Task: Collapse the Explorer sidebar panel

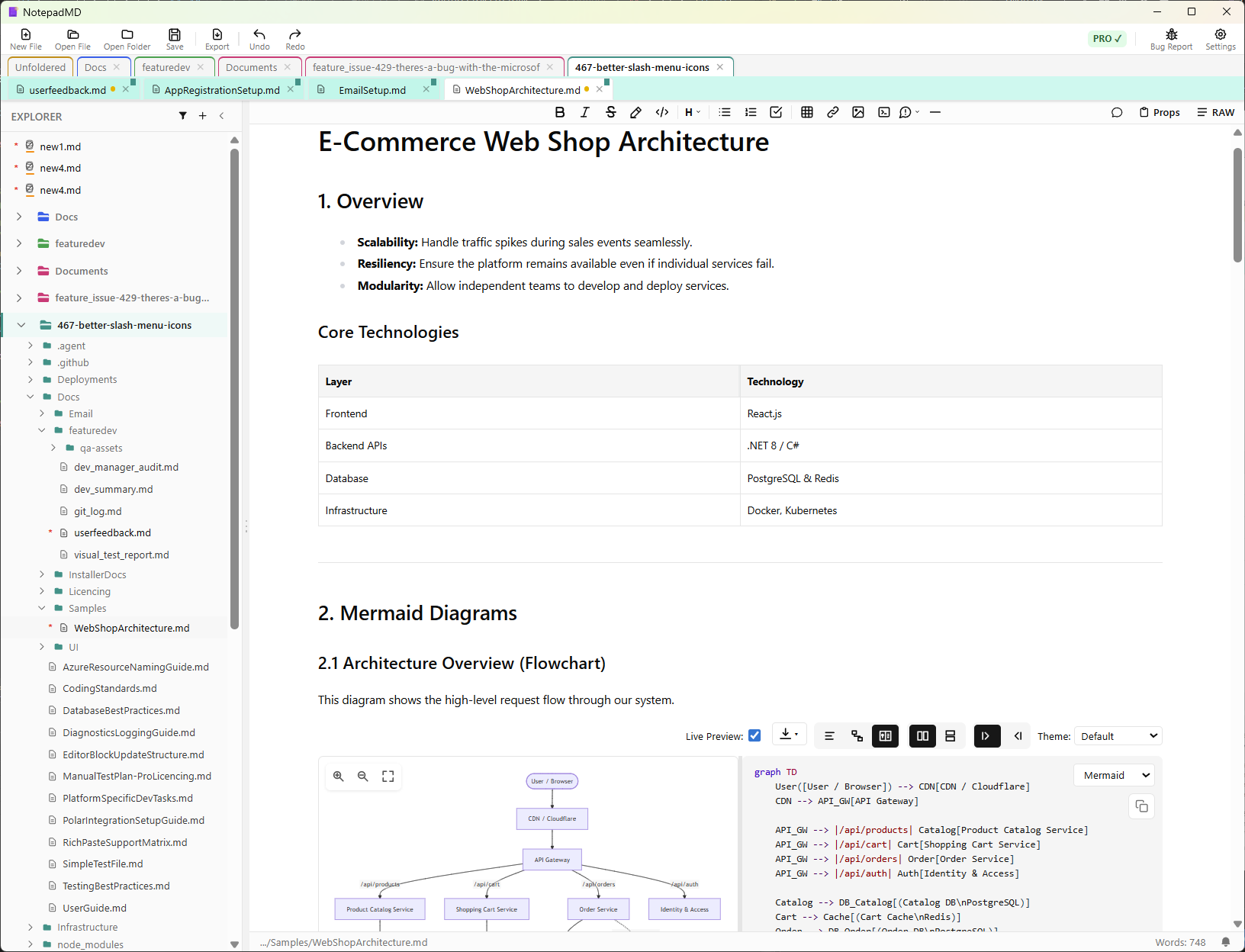Action: click(222, 116)
